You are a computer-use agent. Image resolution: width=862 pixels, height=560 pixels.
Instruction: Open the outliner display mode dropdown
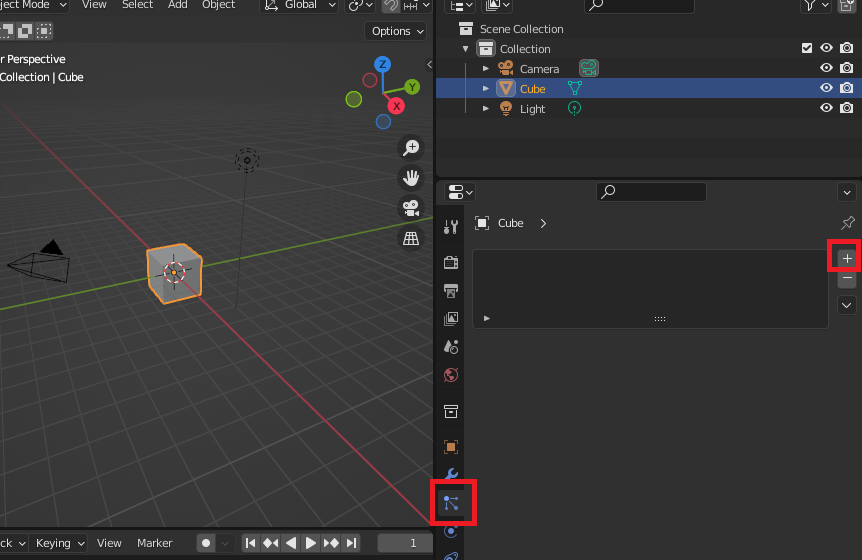(461, 5)
